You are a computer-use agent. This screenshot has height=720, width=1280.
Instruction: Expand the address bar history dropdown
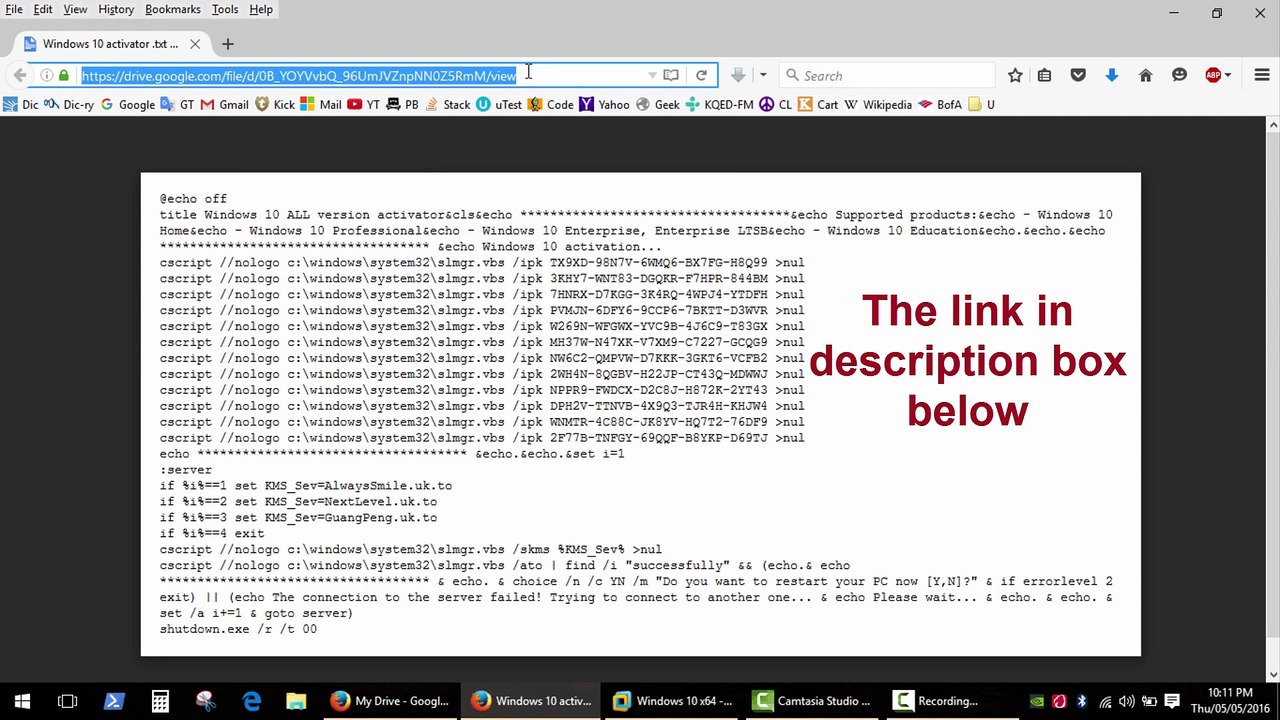point(652,75)
